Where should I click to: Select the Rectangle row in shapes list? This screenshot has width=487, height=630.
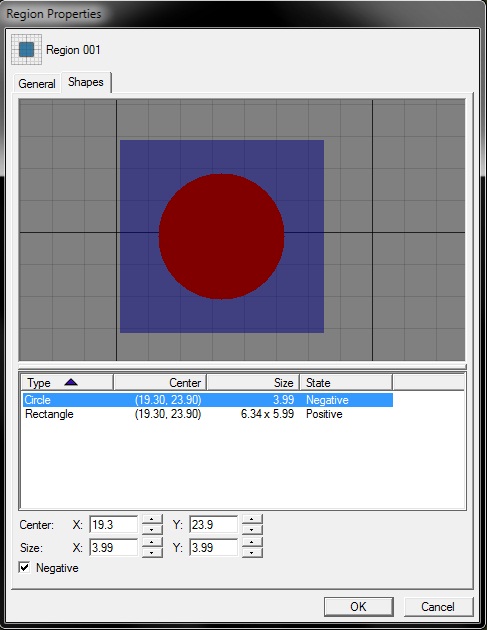(x=208, y=414)
